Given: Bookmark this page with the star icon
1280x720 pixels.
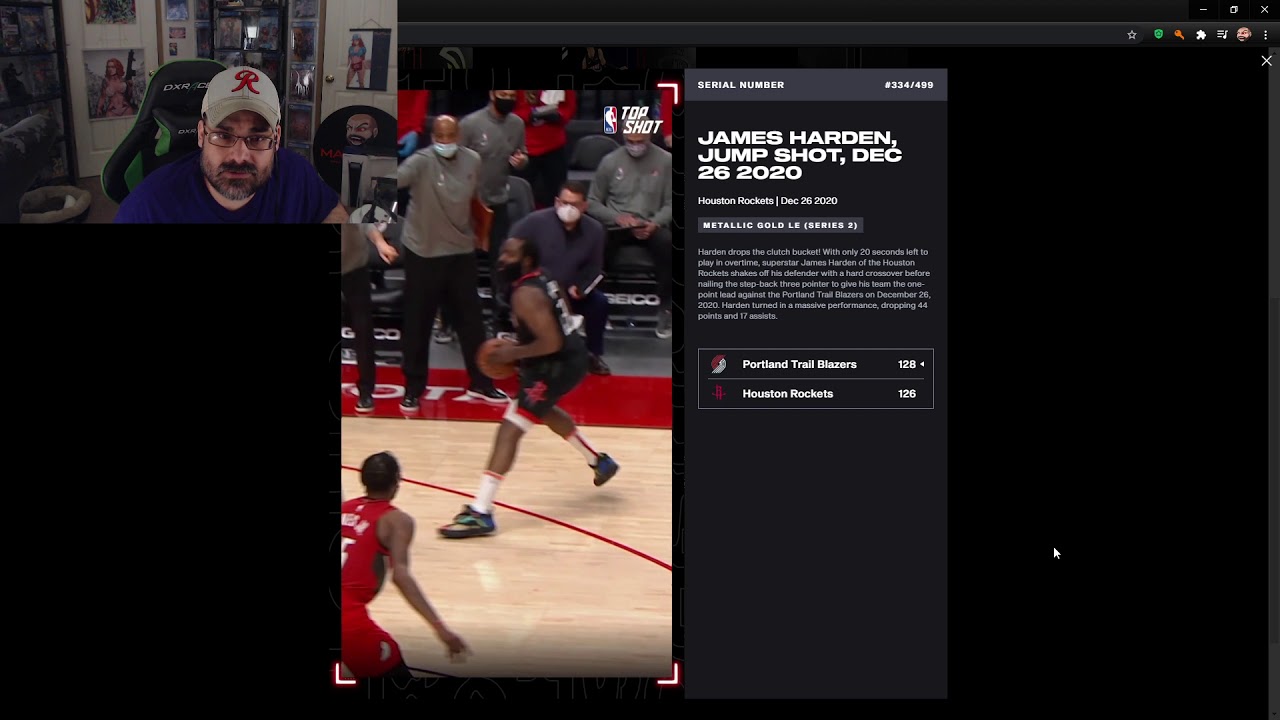Looking at the screenshot, I should click(x=1132, y=35).
